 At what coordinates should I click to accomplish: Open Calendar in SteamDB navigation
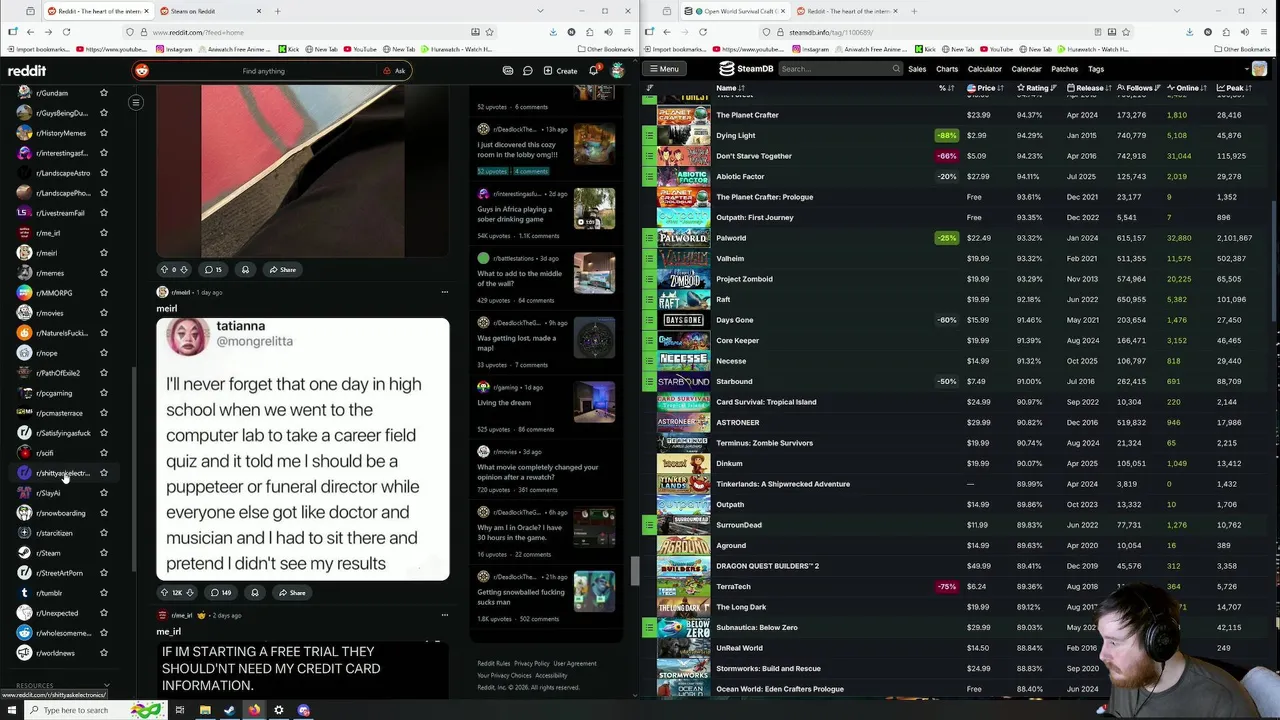tap(1026, 69)
